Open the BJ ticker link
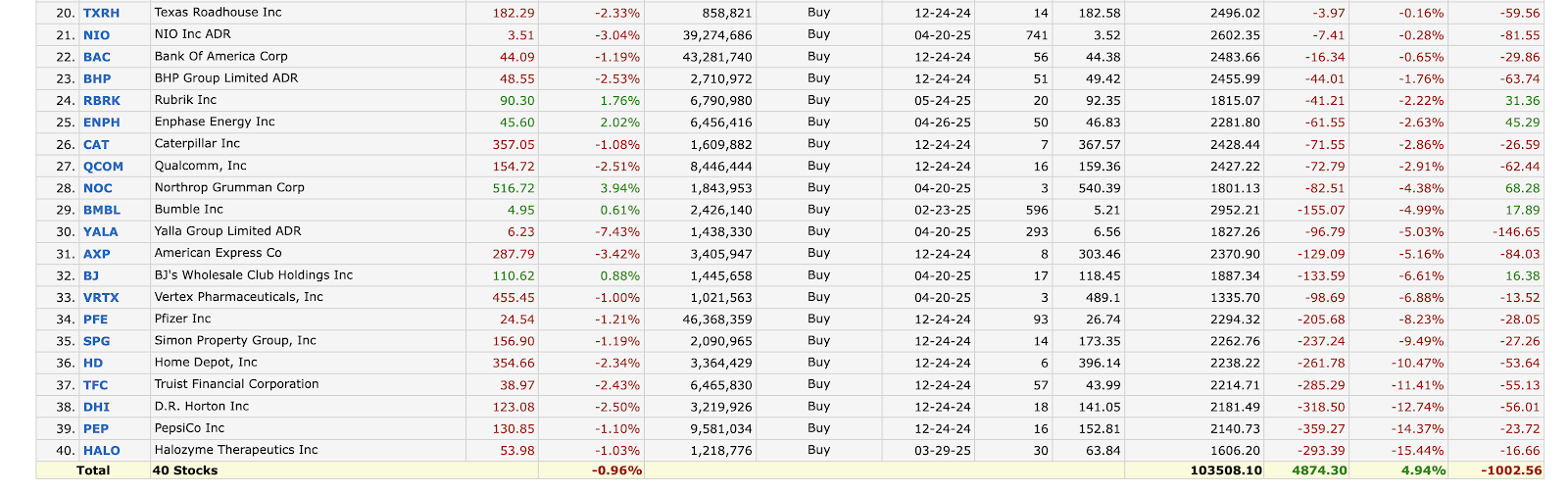The width and height of the screenshot is (1568, 493). click(91, 276)
